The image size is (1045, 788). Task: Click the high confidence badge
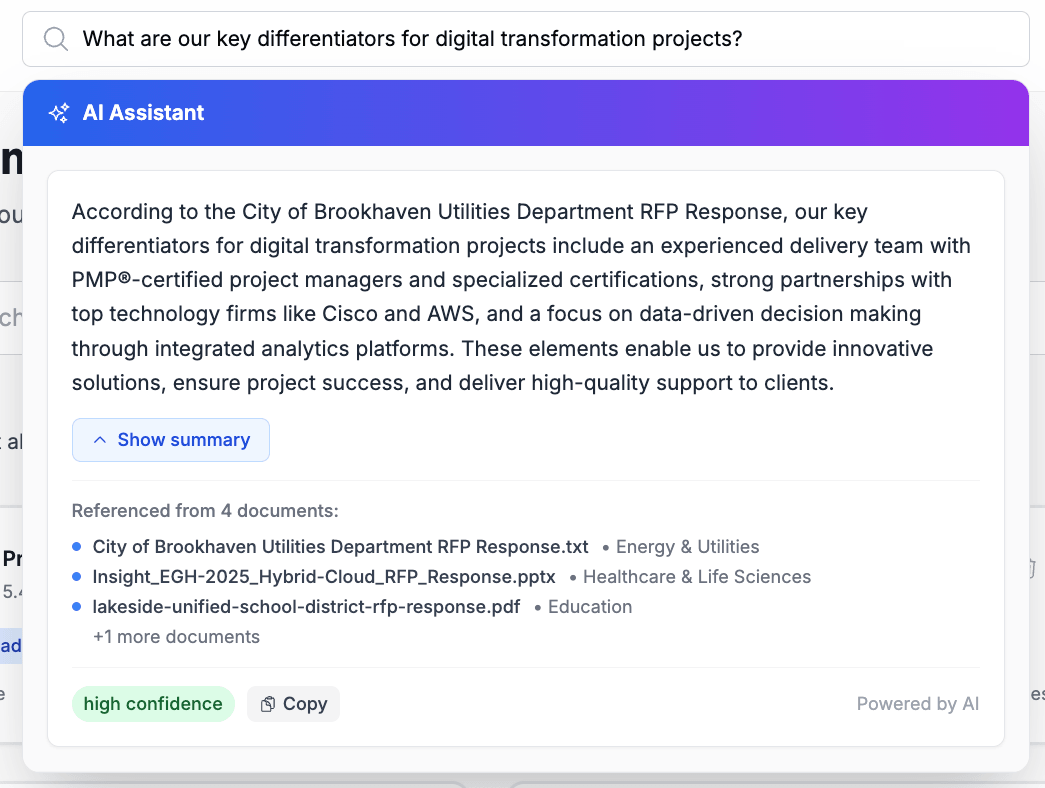coord(153,703)
